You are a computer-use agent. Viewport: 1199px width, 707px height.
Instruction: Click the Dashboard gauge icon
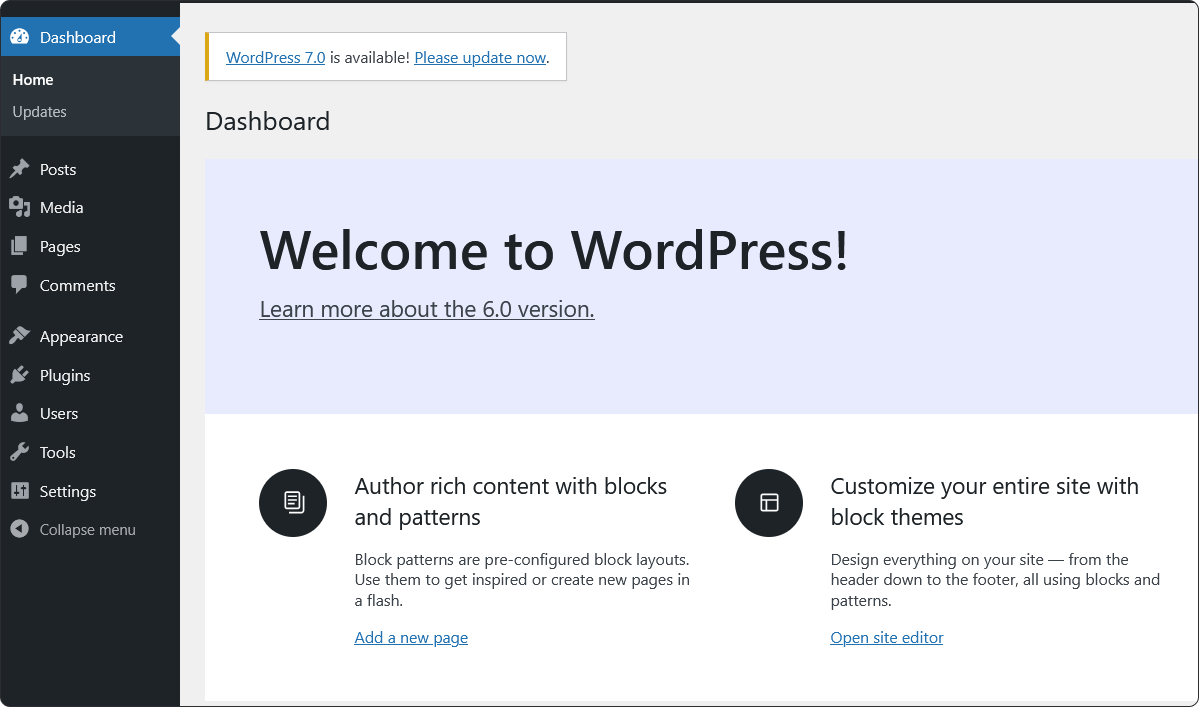pos(20,37)
